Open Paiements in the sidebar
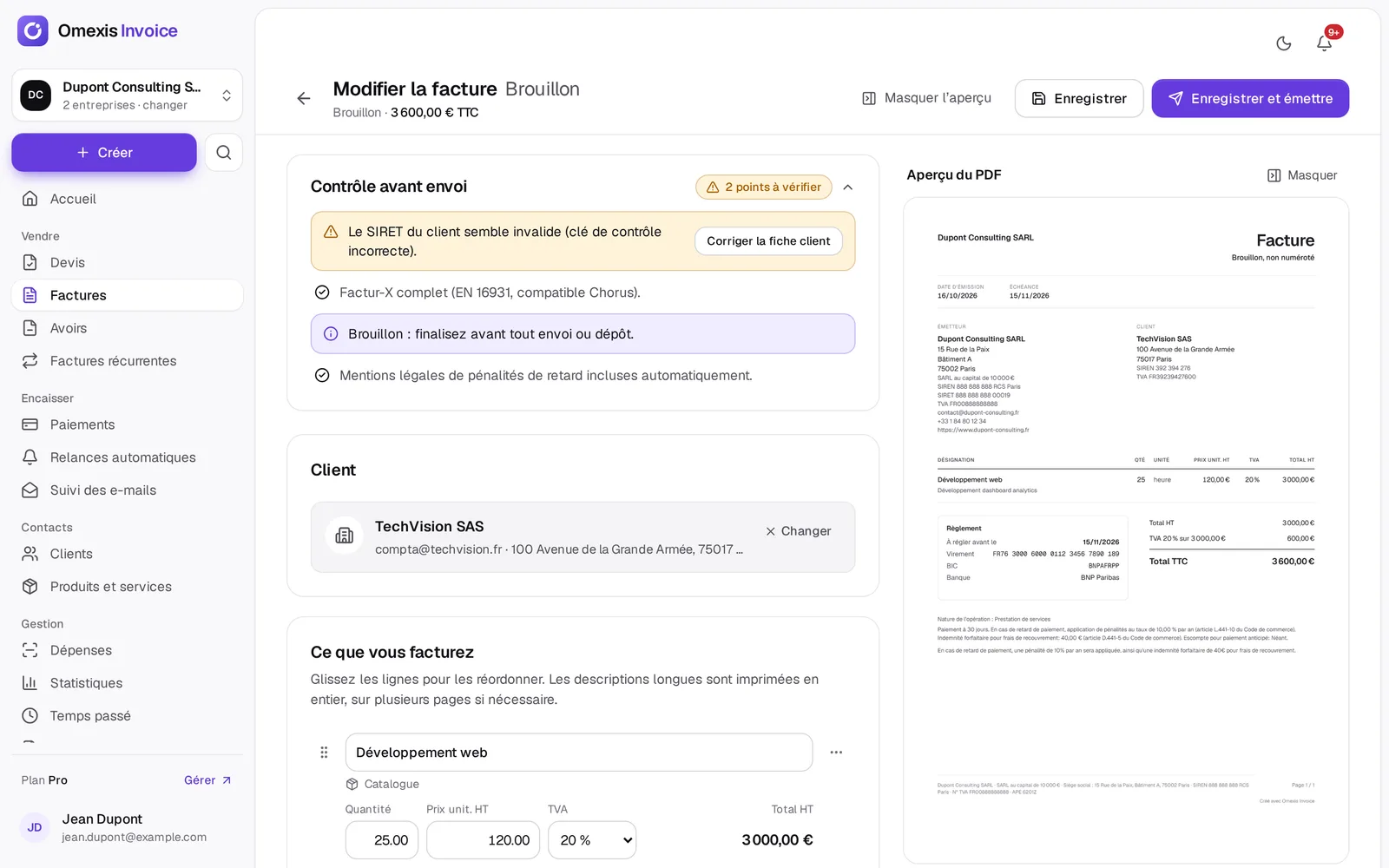1389x868 pixels. [x=127, y=425]
